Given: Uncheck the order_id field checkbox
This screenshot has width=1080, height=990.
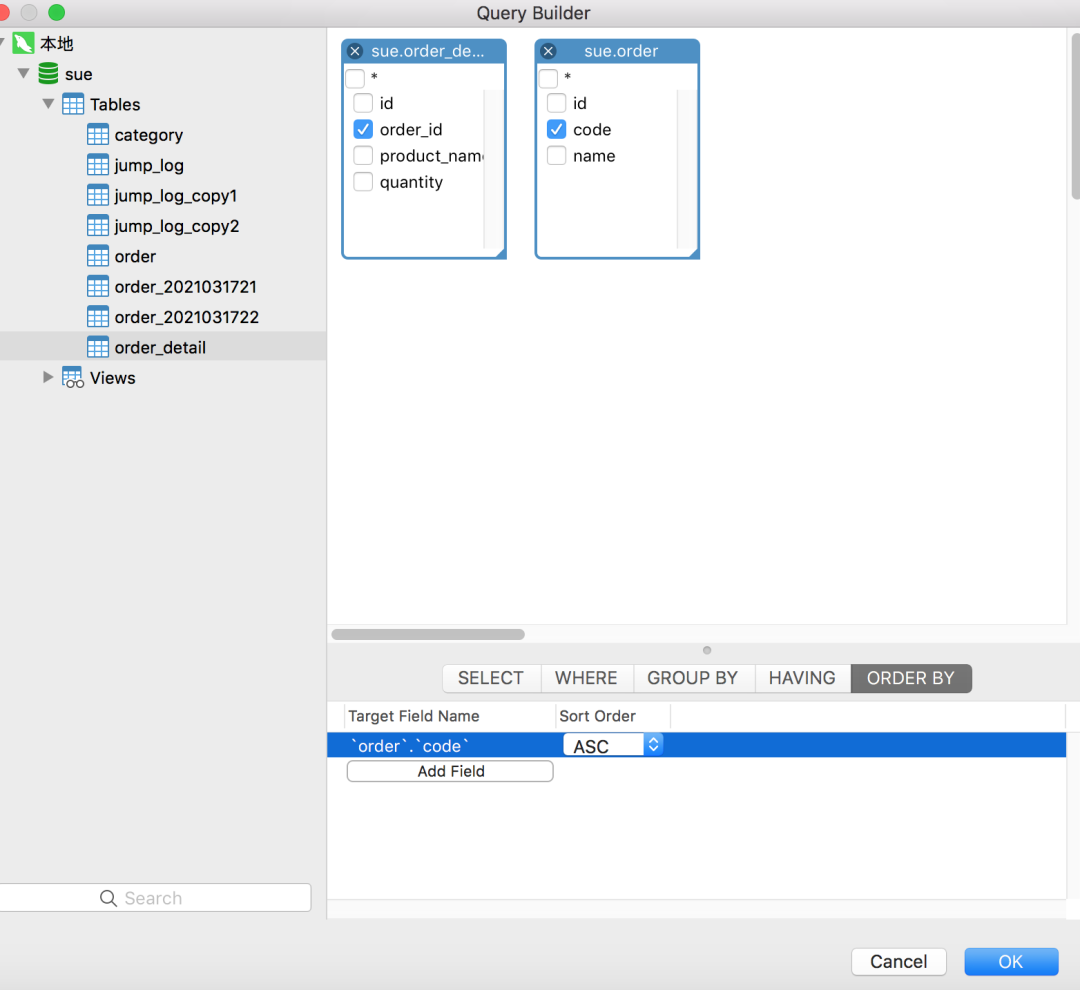Looking at the screenshot, I should pos(363,130).
